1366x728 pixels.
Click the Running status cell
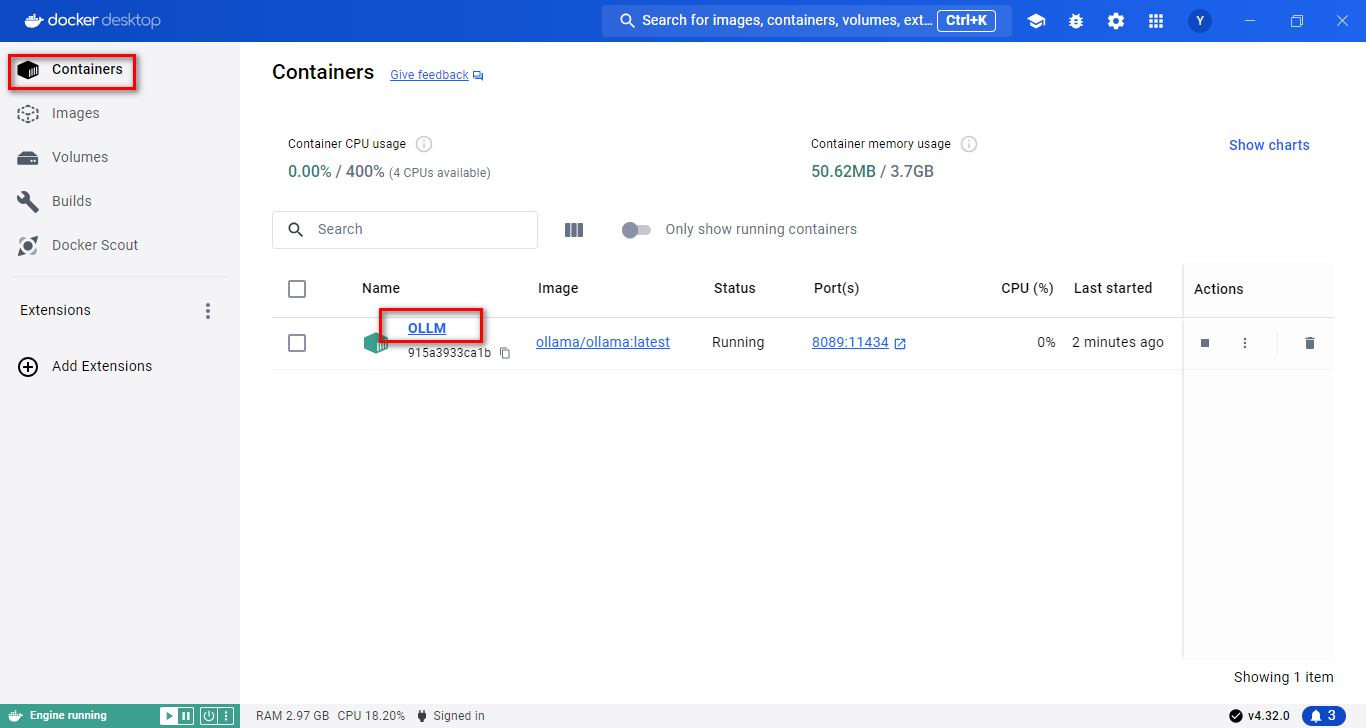coord(738,342)
